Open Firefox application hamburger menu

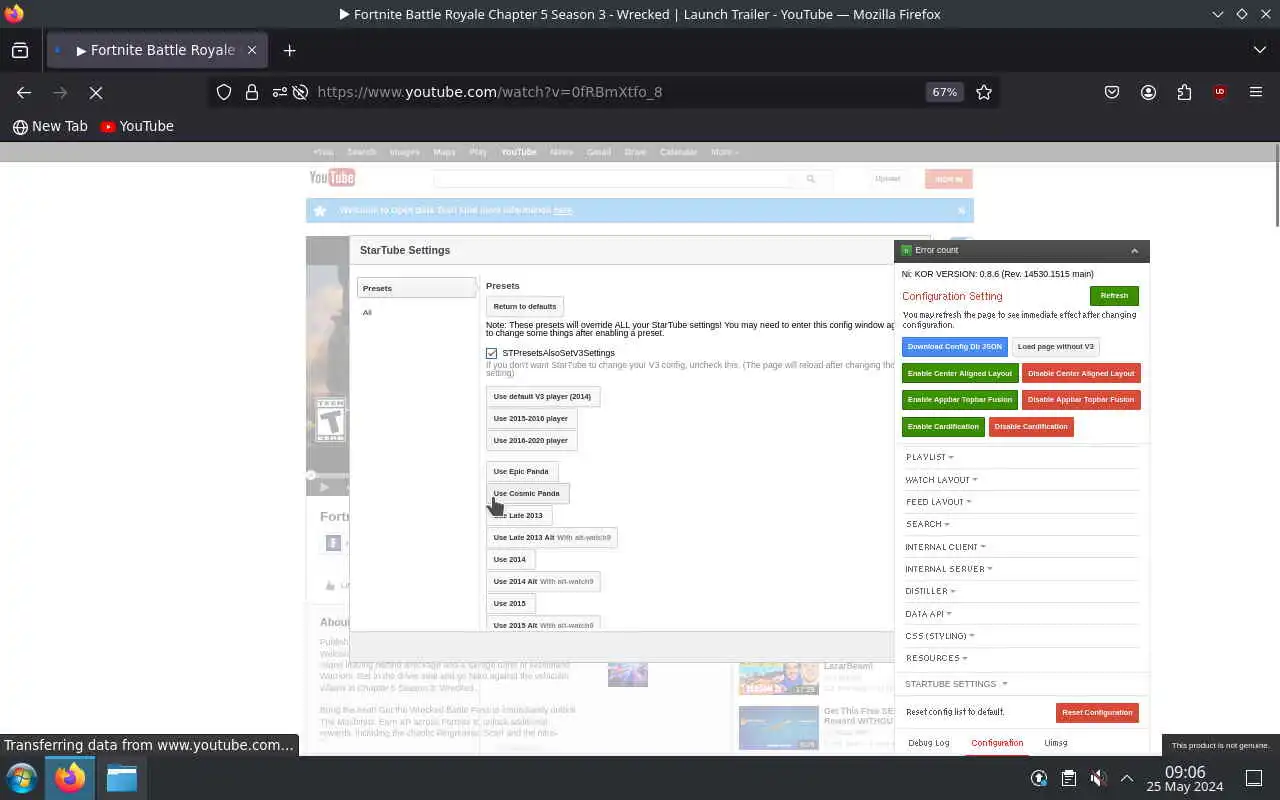[x=1256, y=92]
